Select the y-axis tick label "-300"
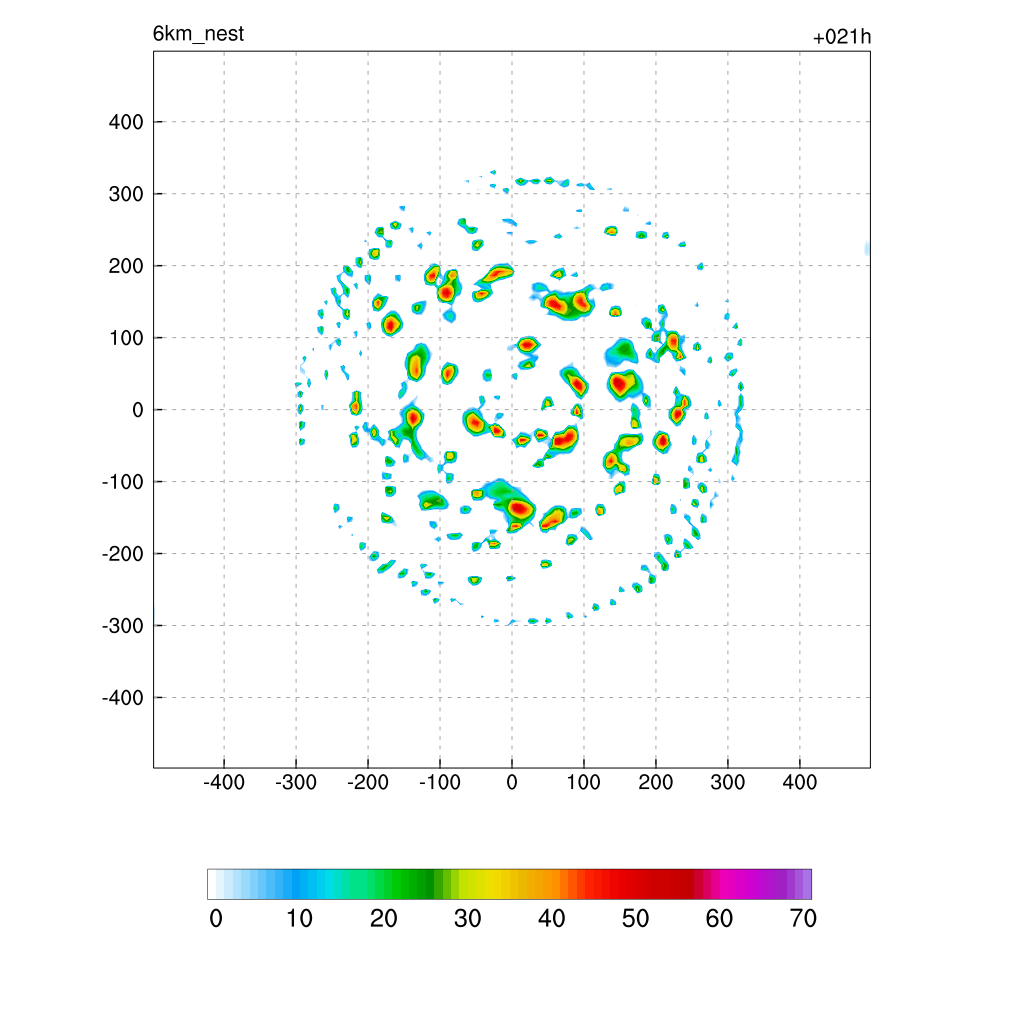 click(x=123, y=626)
